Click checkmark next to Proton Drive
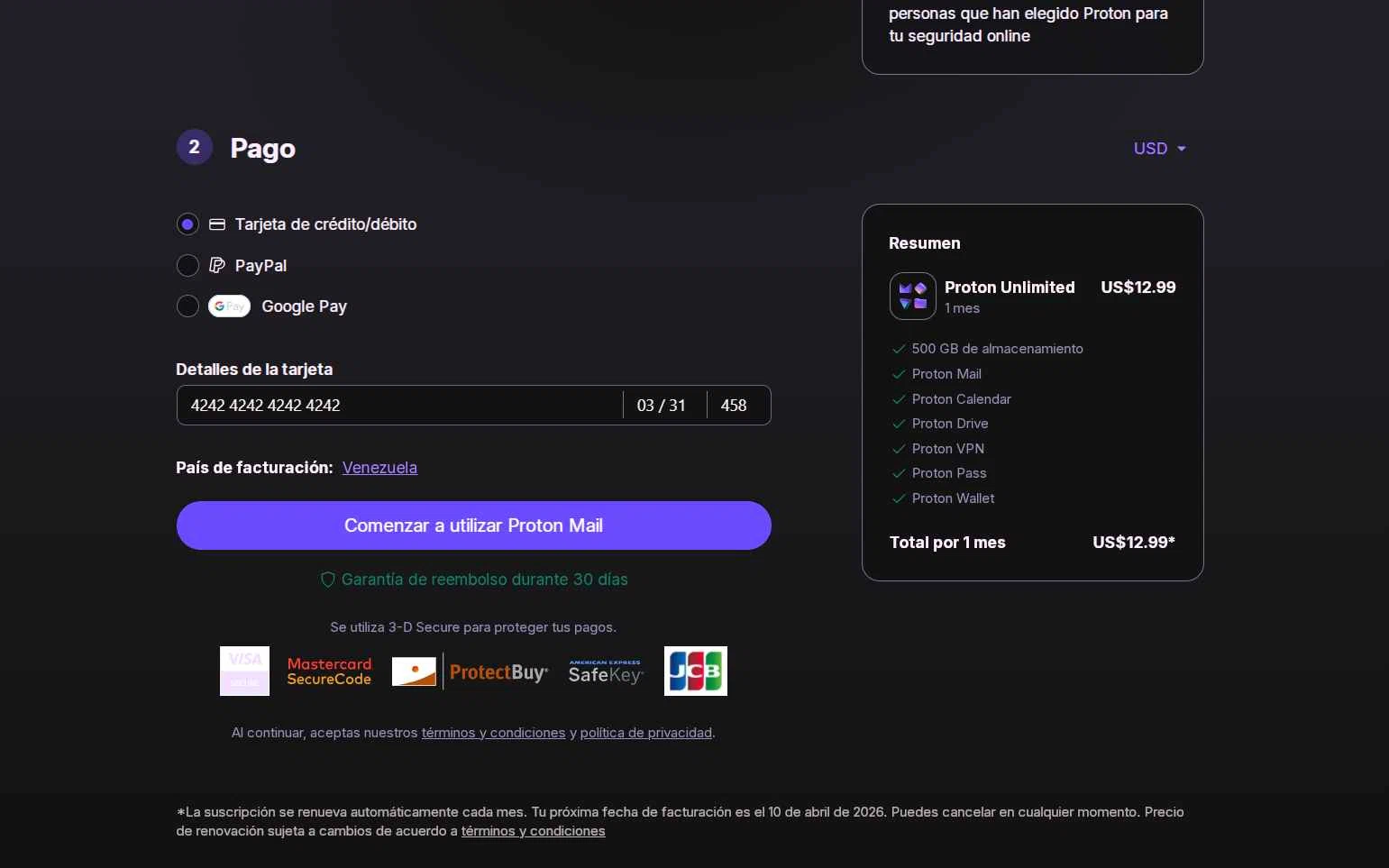The width and height of the screenshot is (1389, 868). [x=899, y=424]
